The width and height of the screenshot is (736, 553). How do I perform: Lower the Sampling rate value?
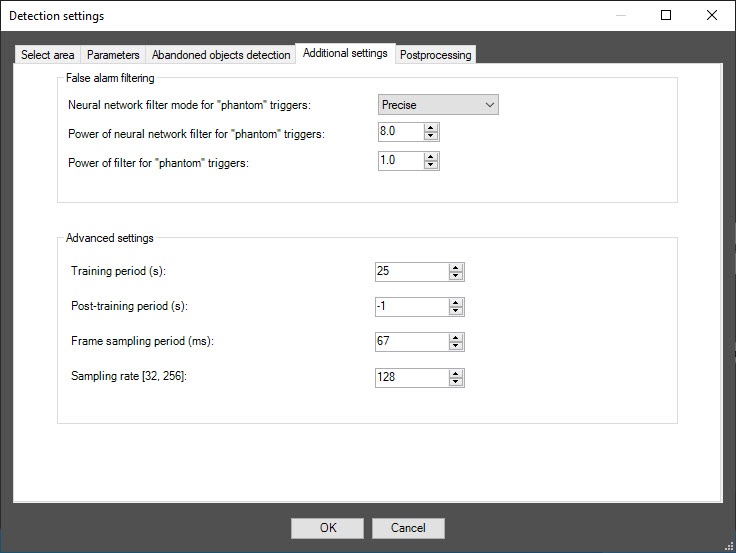click(x=456, y=381)
